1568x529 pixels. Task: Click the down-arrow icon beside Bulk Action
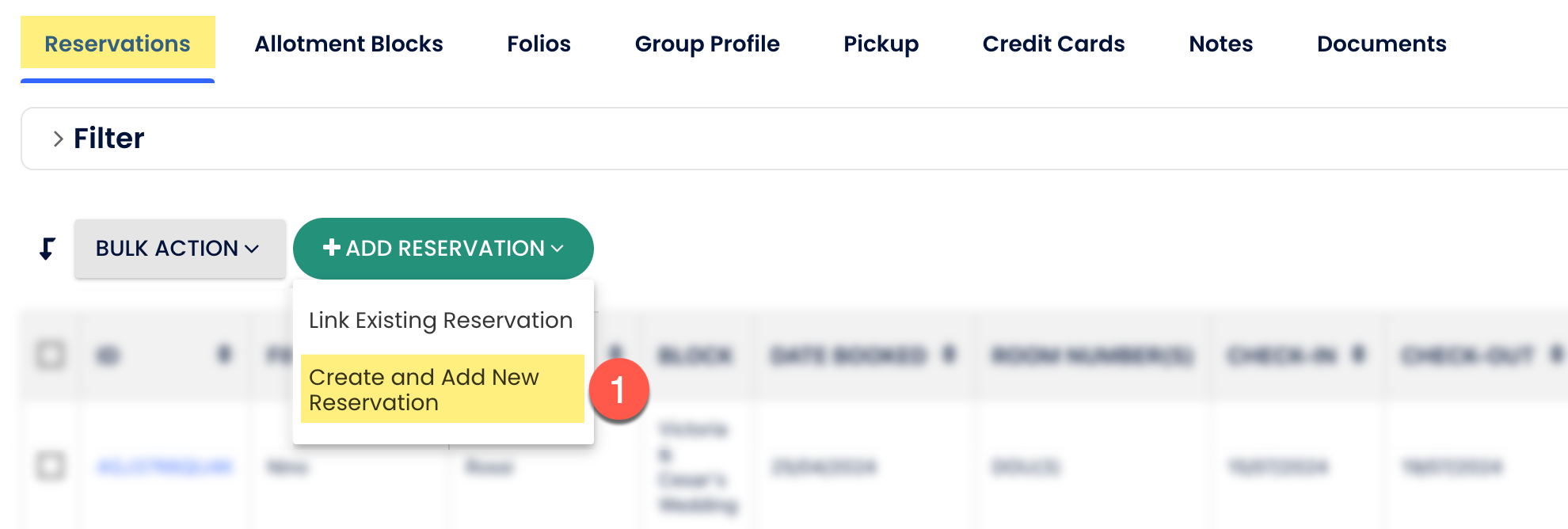coord(48,249)
